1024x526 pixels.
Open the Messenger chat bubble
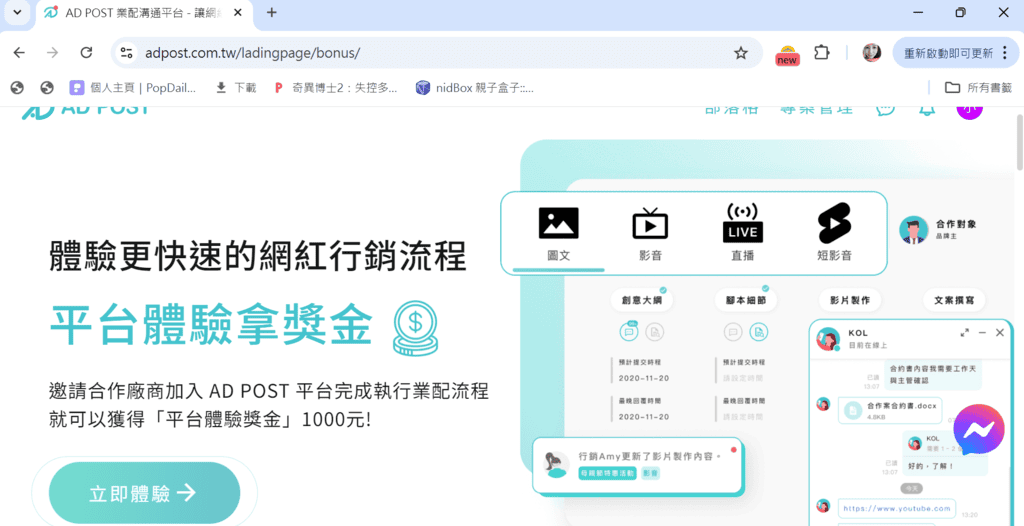979,429
